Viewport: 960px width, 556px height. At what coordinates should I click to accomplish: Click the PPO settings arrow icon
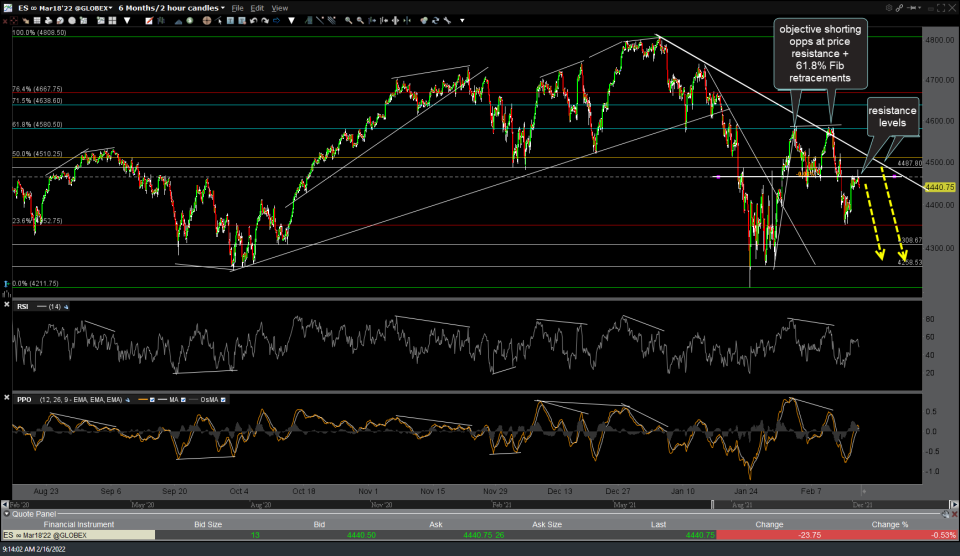pos(127,400)
